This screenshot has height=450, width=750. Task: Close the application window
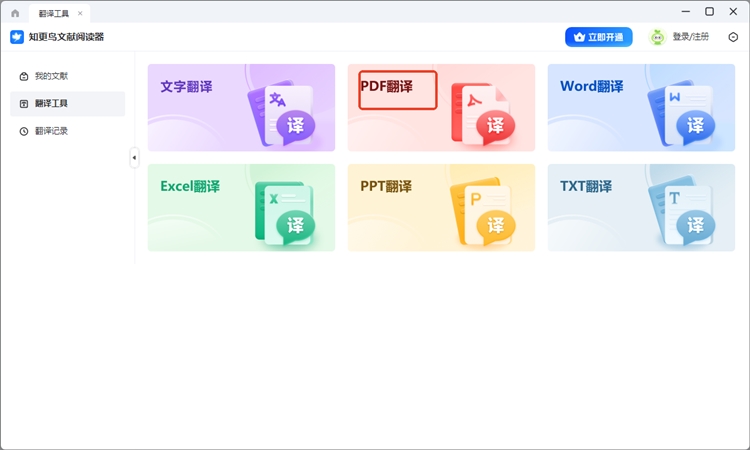coord(733,11)
